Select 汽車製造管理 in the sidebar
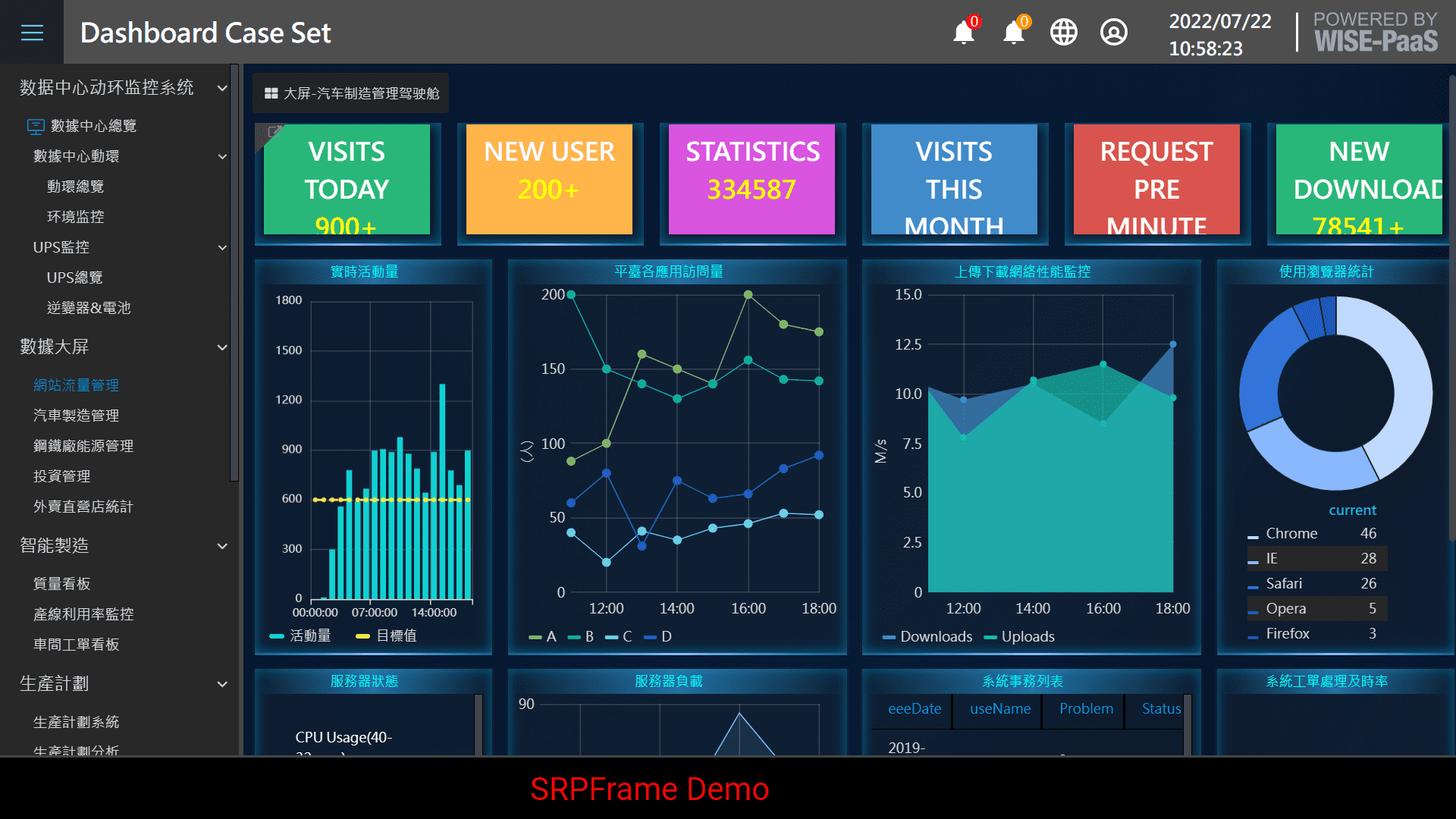The height and width of the screenshot is (819, 1456). coord(76,416)
